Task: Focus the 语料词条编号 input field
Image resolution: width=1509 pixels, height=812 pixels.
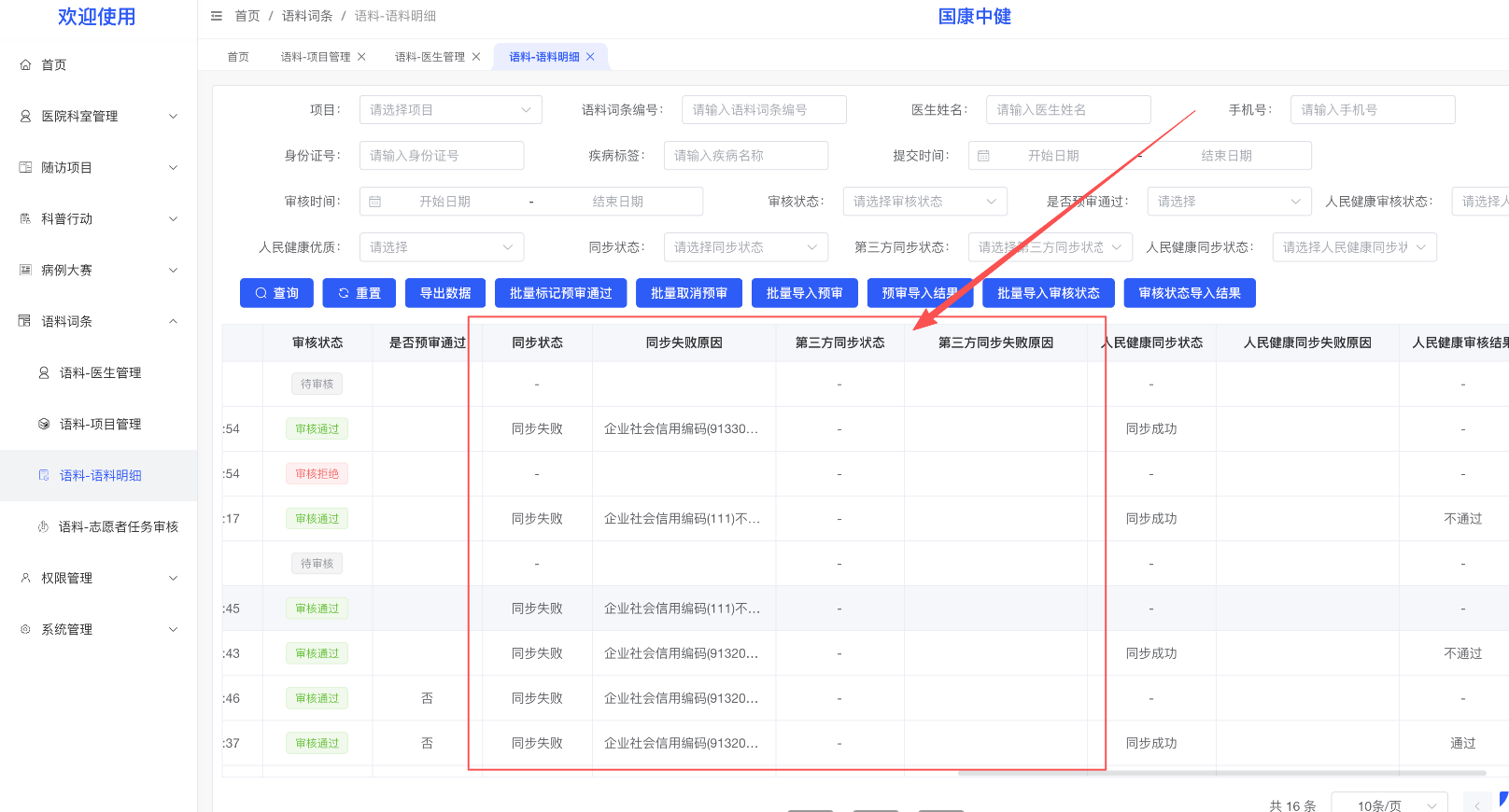Action: tap(764, 110)
